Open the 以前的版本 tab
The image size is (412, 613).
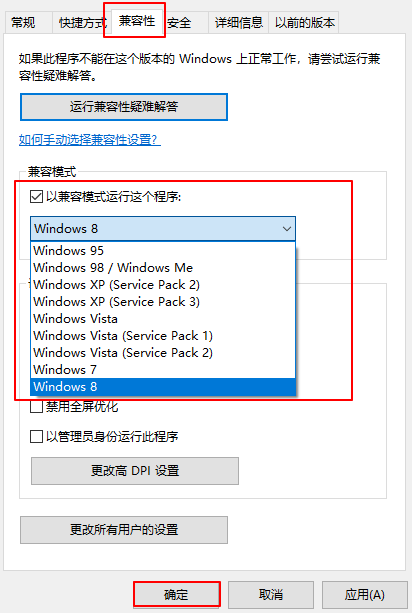tap(305, 23)
